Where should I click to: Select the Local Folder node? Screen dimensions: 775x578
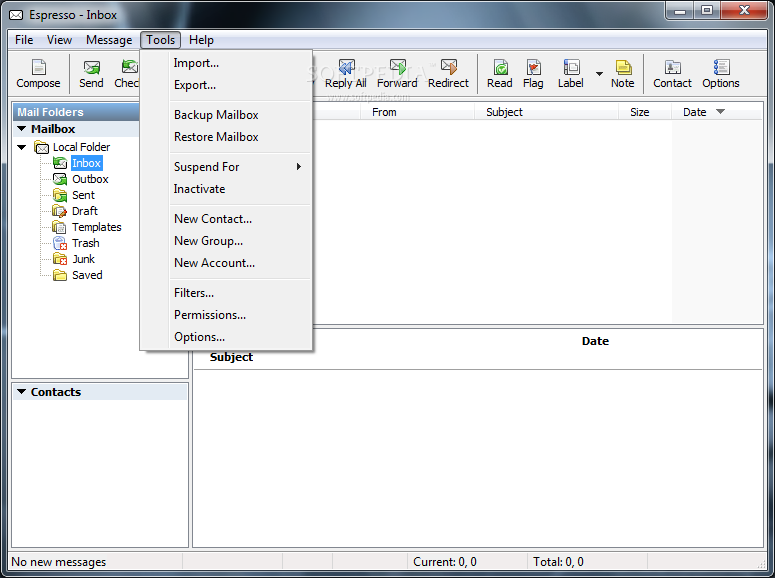tap(81, 147)
